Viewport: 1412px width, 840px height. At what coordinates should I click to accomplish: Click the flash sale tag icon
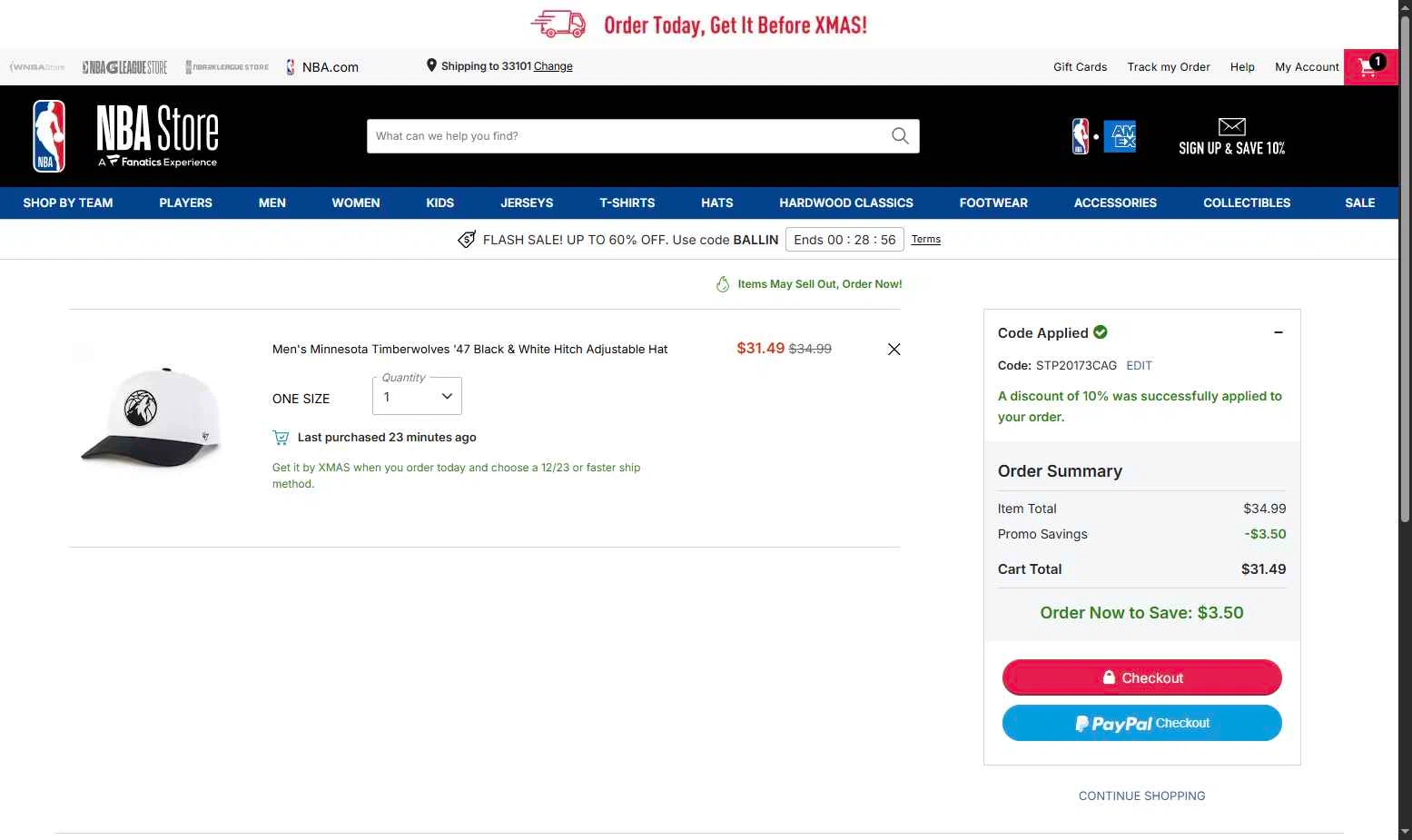(467, 240)
